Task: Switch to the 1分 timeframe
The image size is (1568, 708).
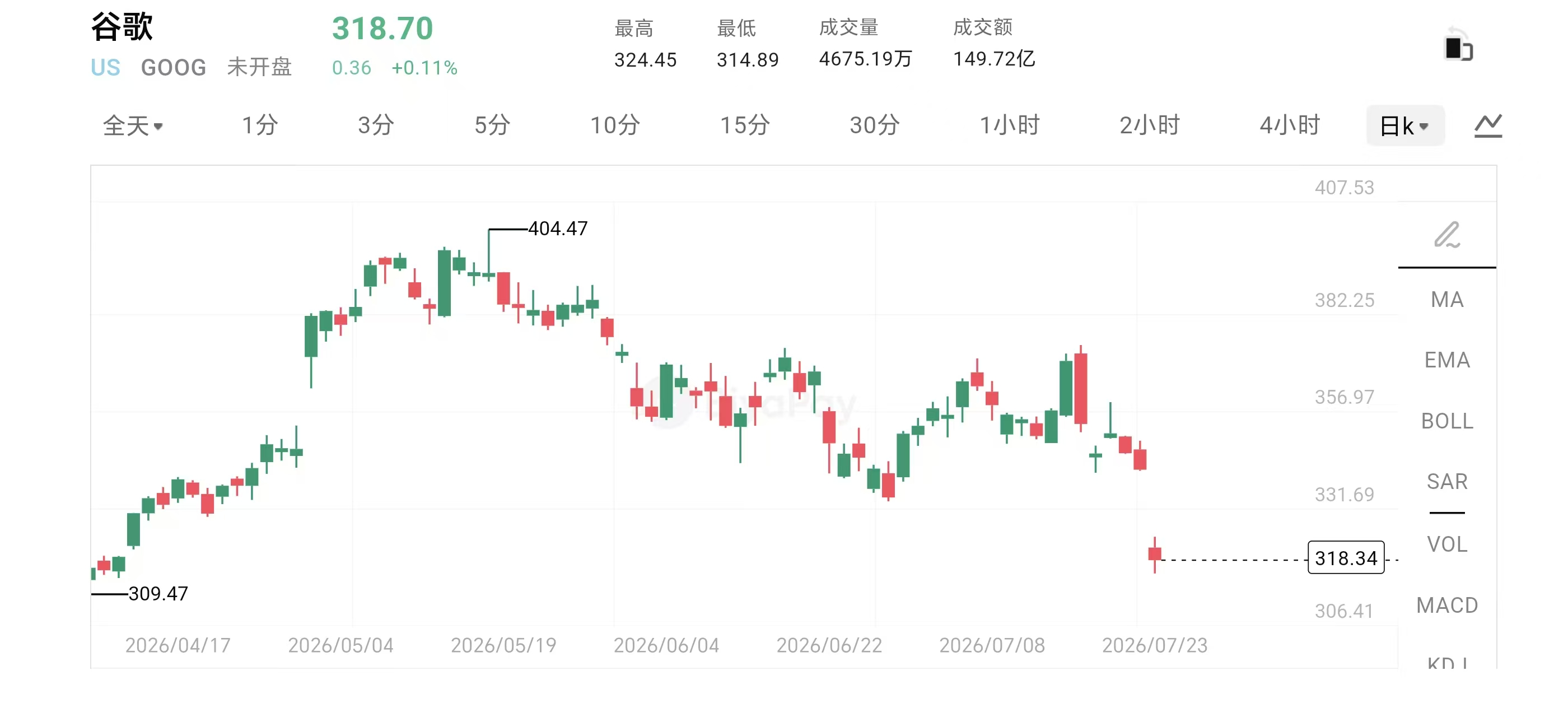Action: pyautogui.click(x=260, y=125)
